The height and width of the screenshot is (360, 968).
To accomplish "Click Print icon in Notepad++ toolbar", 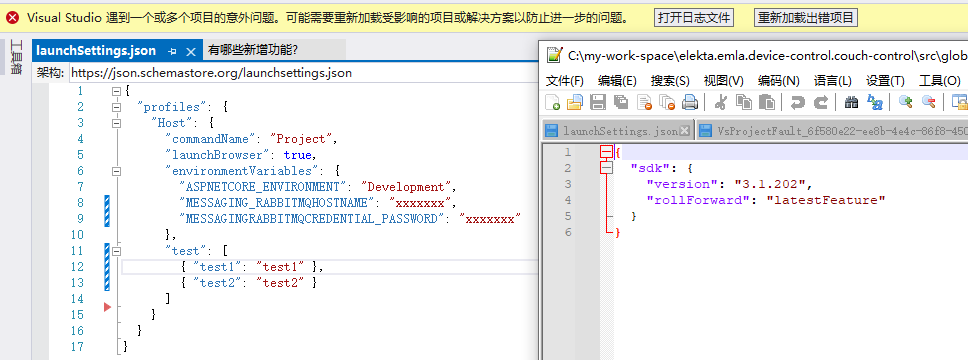I will coord(690,103).
